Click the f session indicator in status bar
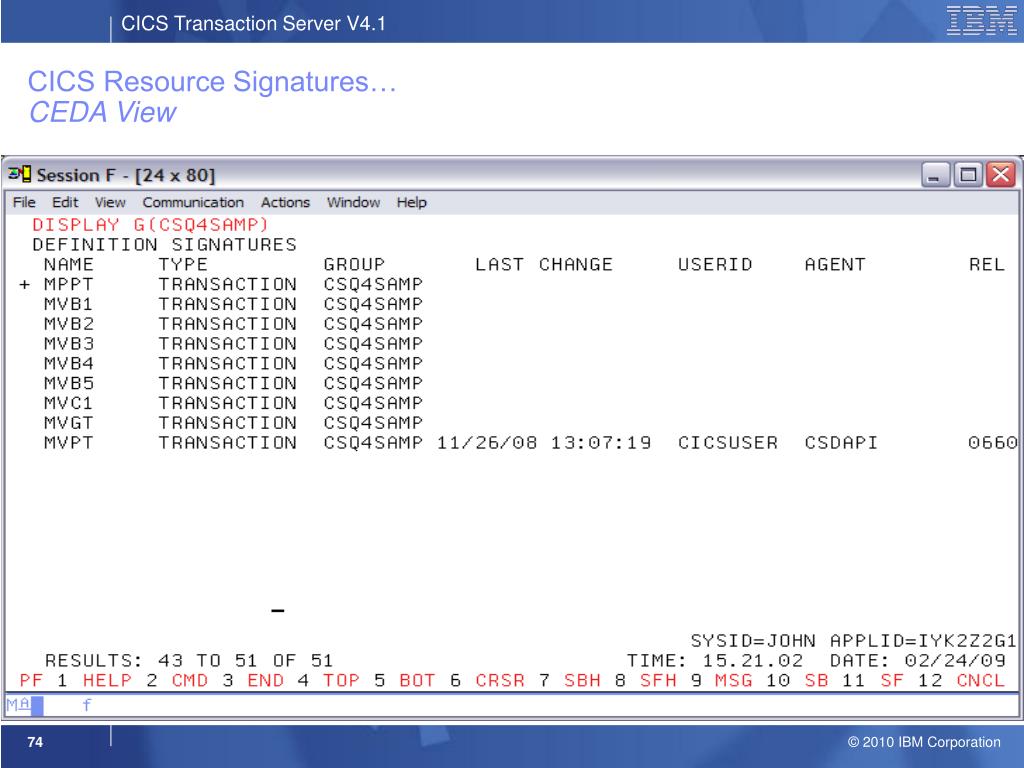The height and width of the screenshot is (768, 1024). (x=87, y=705)
